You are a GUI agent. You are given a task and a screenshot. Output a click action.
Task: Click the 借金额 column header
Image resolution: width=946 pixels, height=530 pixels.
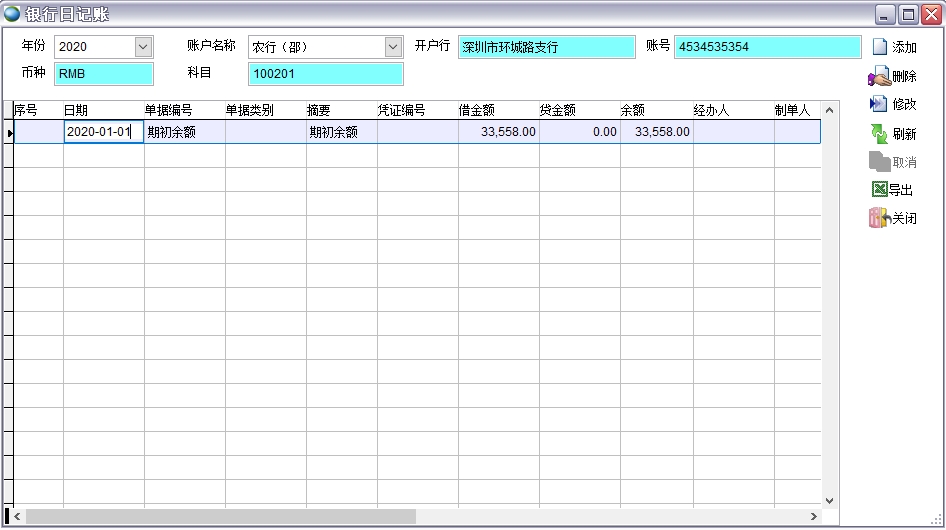pos(476,111)
